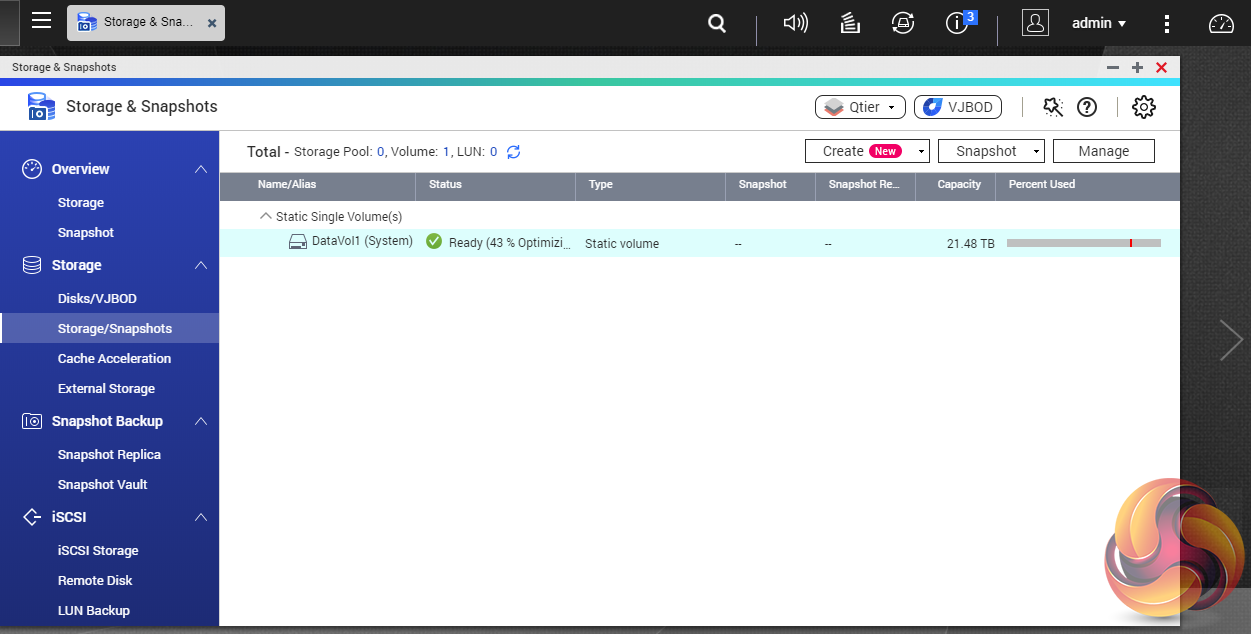Image resolution: width=1251 pixels, height=636 pixels.
Task: Open the Overview Snapshot sidebar item
Action: [x=86, y=233]
